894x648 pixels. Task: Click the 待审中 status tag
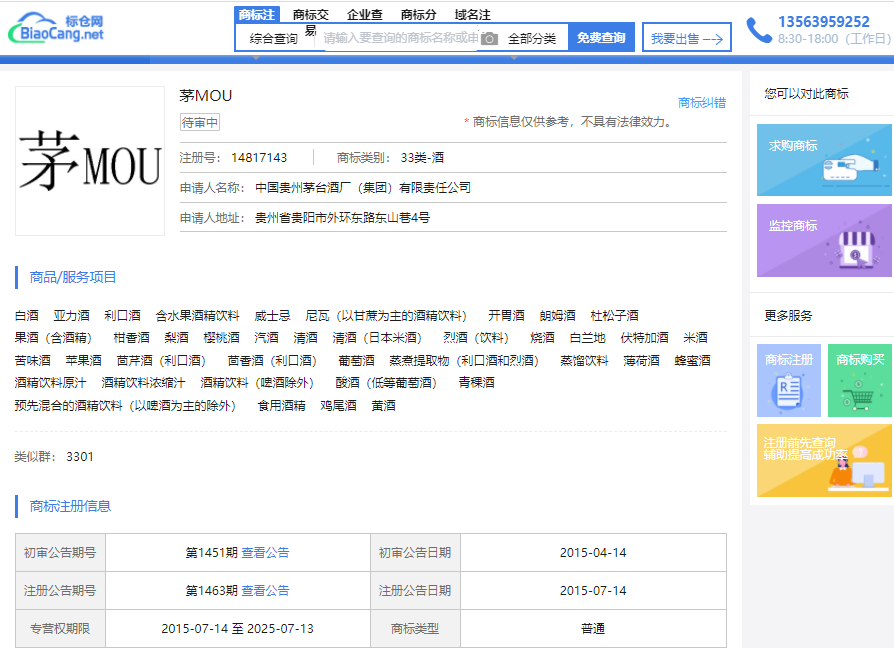pyautogui.click(x=200, y=123)
